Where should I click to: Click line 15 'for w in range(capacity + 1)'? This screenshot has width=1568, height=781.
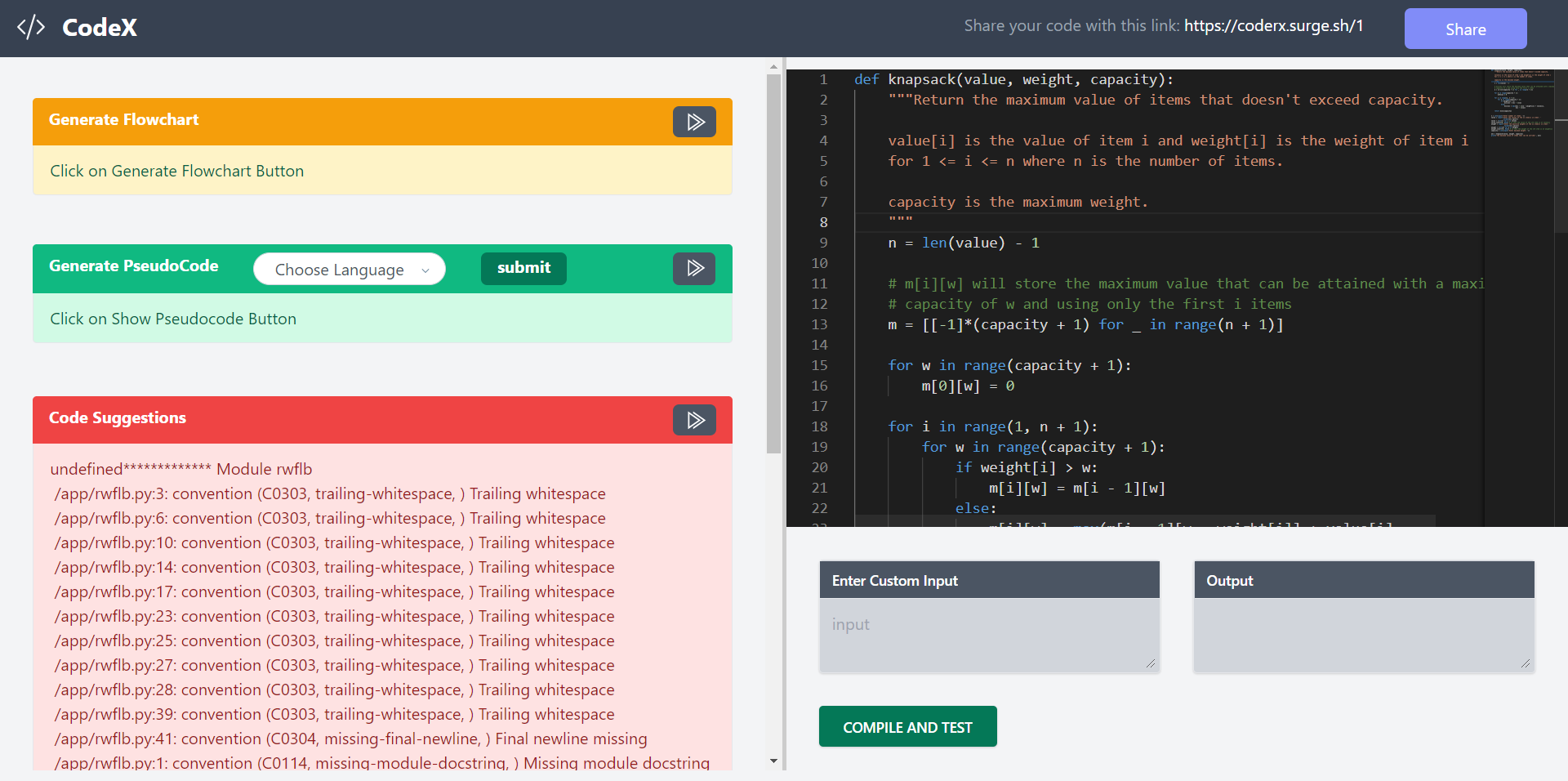(1009, 365)
